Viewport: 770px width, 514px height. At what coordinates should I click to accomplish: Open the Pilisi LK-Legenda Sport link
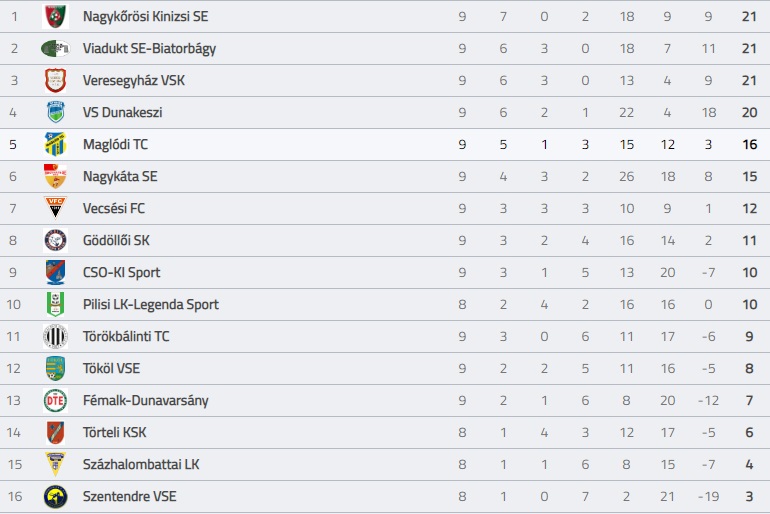(151, 304)
